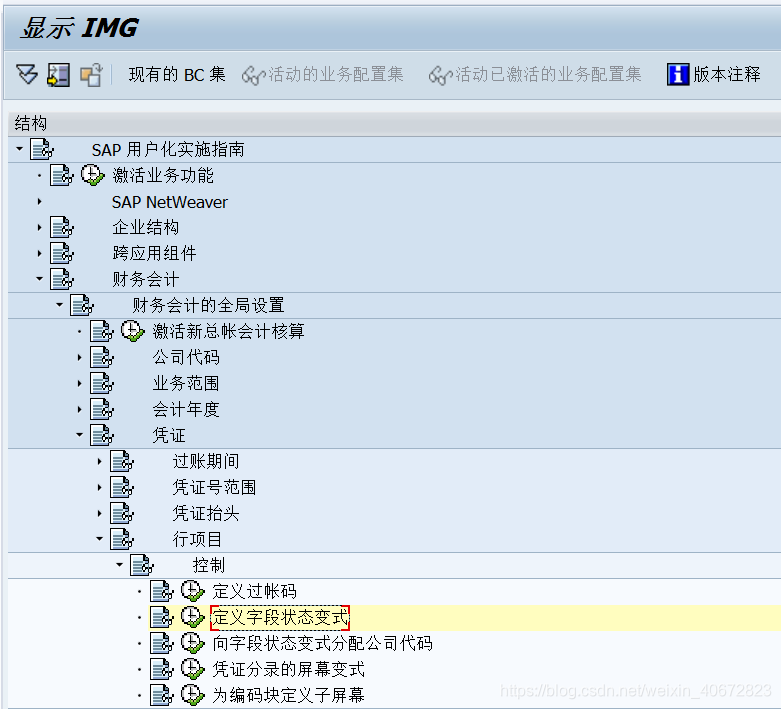Execute activity clock icon for 向字段状态变式分配公司代码
The width and height of the screenshot is (781, 709).
tap(192, 643)
